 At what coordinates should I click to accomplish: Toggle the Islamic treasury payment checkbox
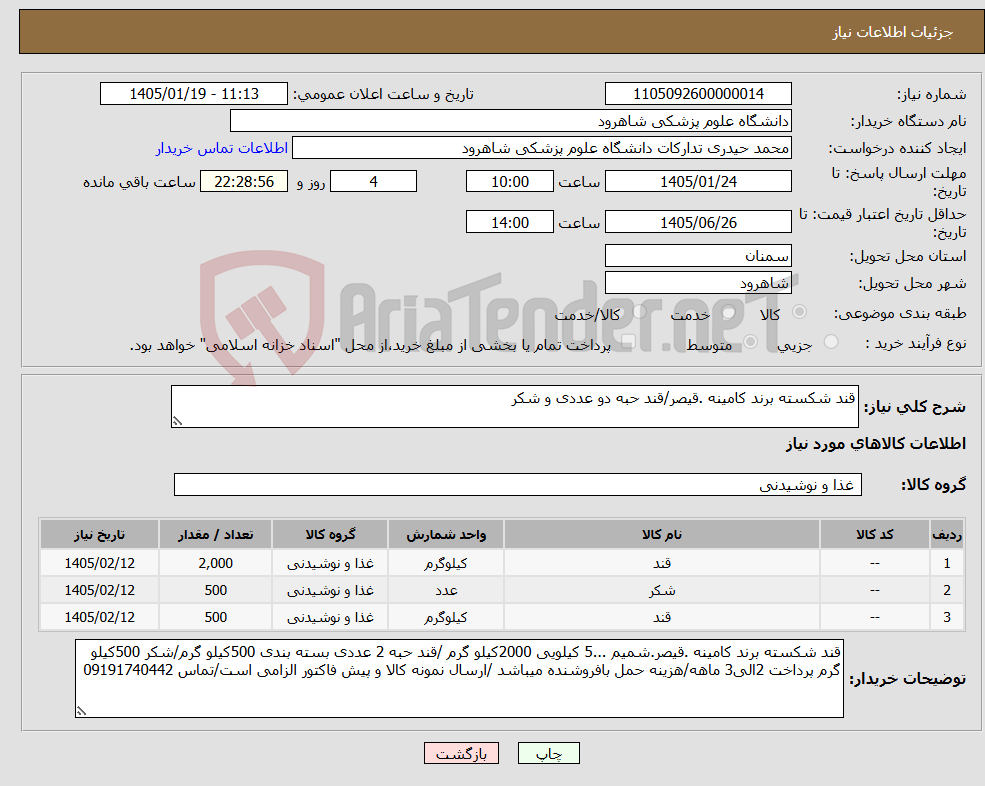point(628,342)
